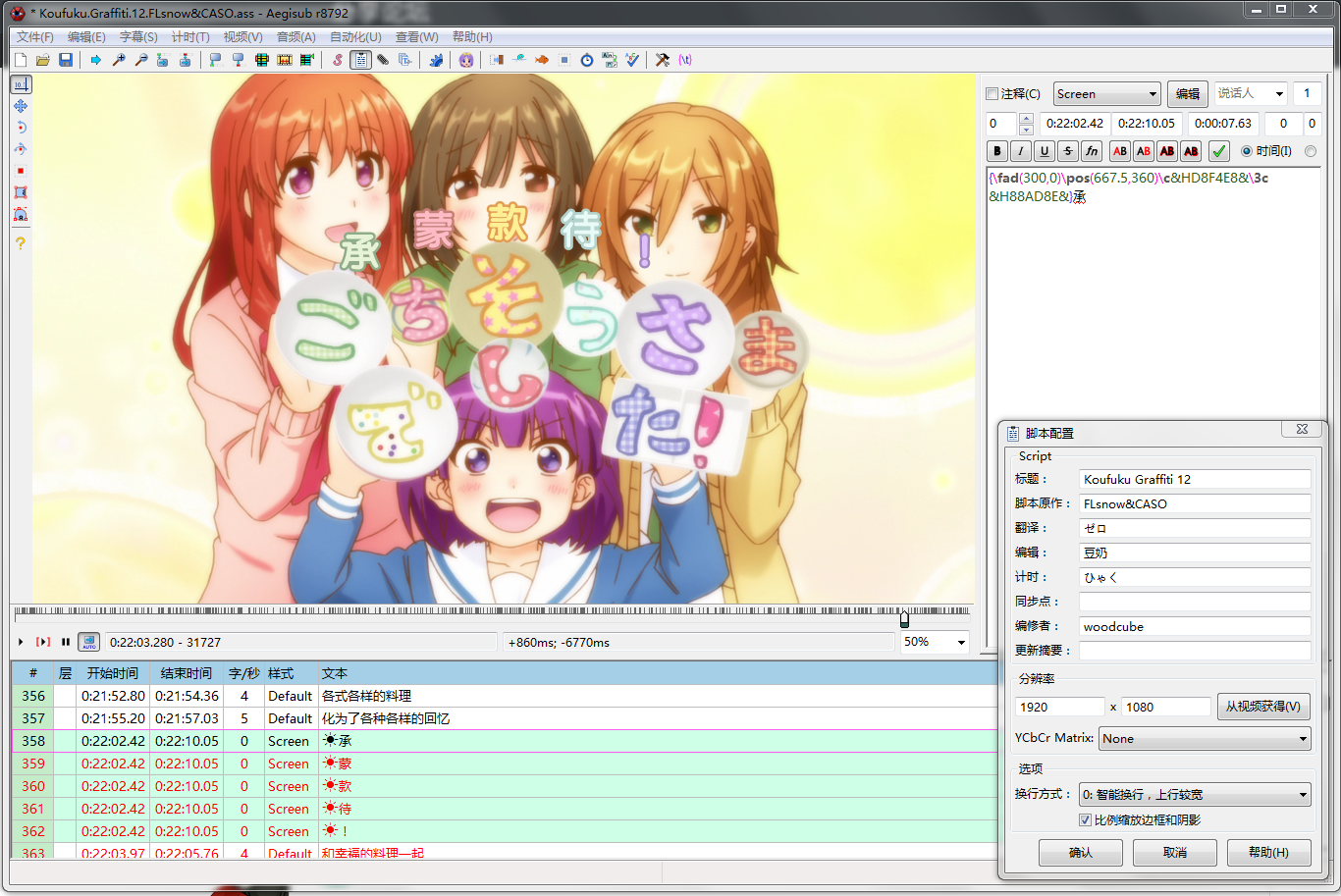Play video with the play button
Image resolution: width=1341 pixels, height=896 pixels.
coord(21,642)
